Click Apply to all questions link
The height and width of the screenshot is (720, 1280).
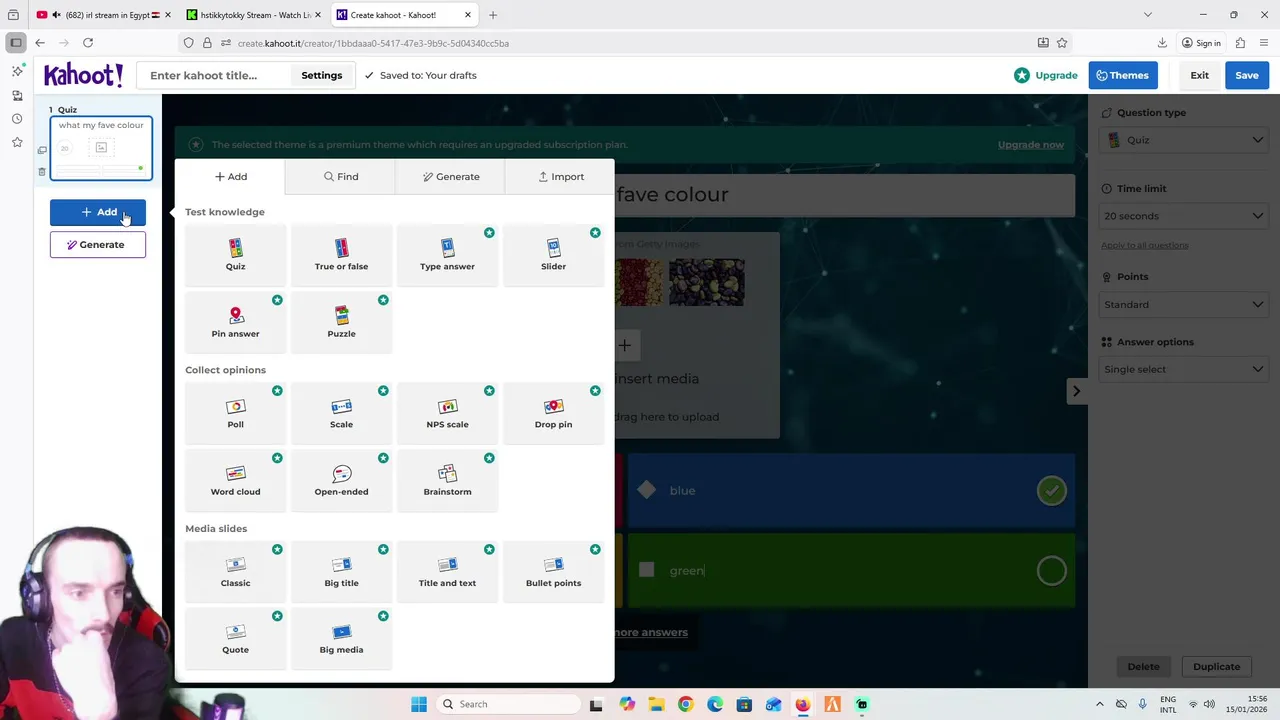coord(1144,245)
